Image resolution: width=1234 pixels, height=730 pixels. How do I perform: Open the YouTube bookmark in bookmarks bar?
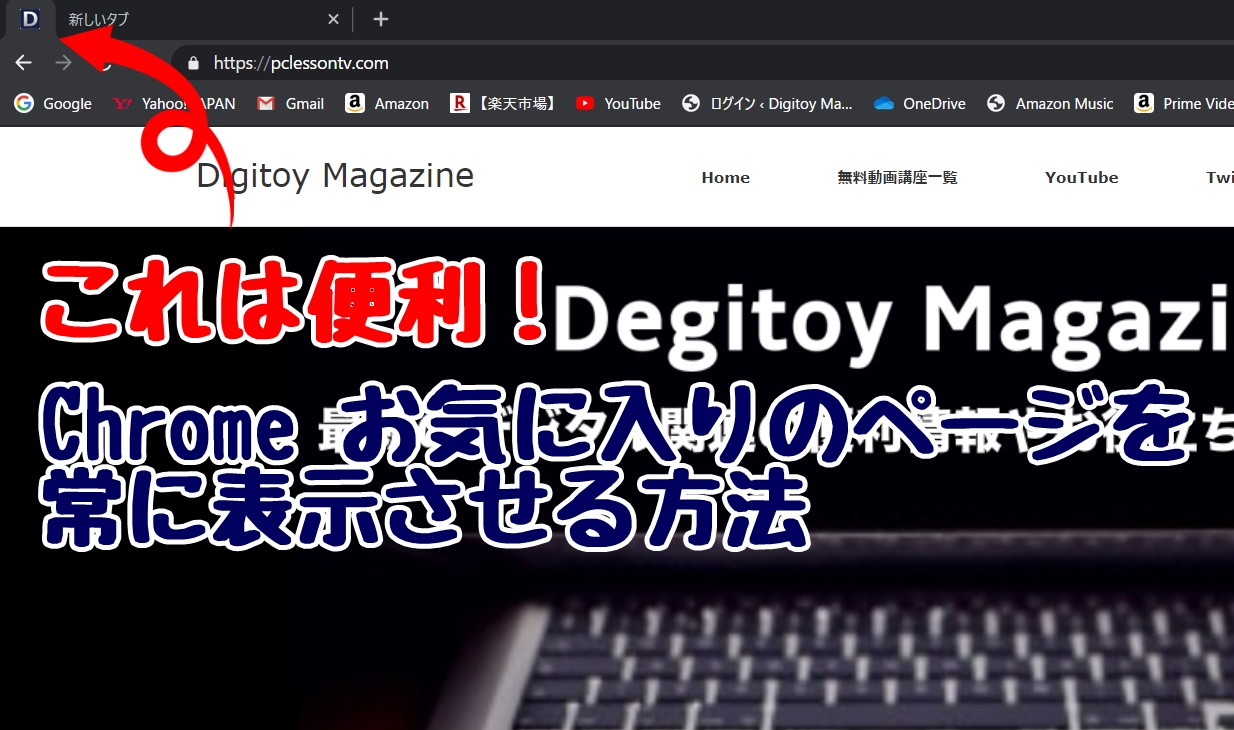pos(618,103)
